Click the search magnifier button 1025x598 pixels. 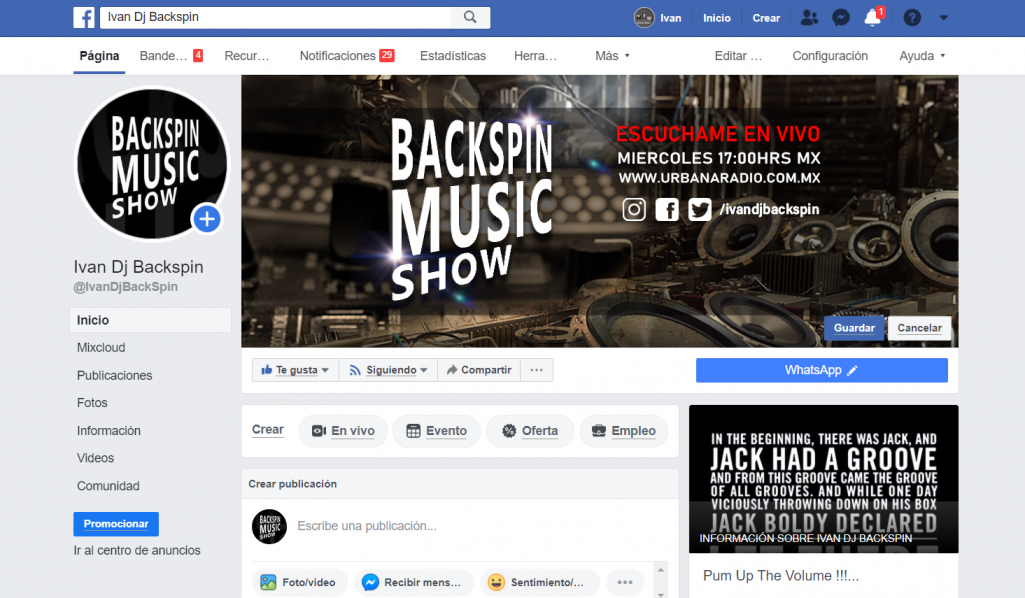click(470, 17)
